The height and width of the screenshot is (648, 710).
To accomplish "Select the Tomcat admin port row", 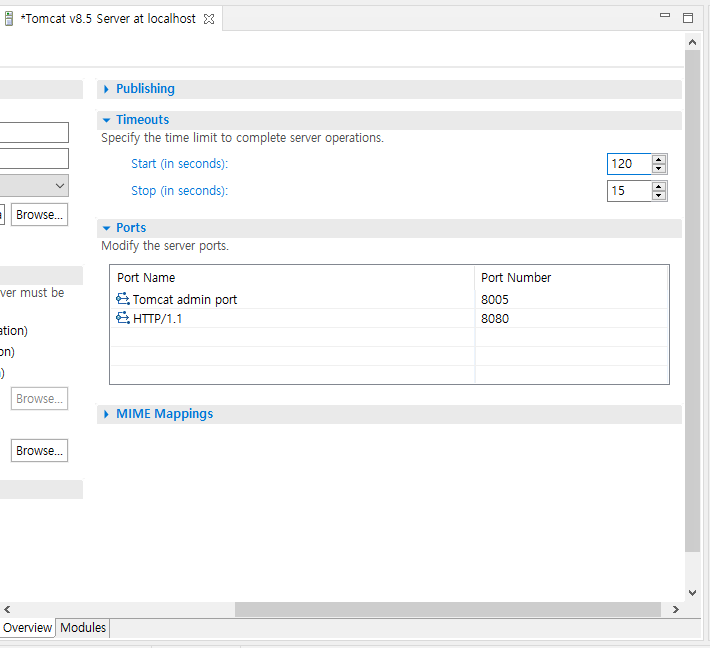I will coord(389,299).
